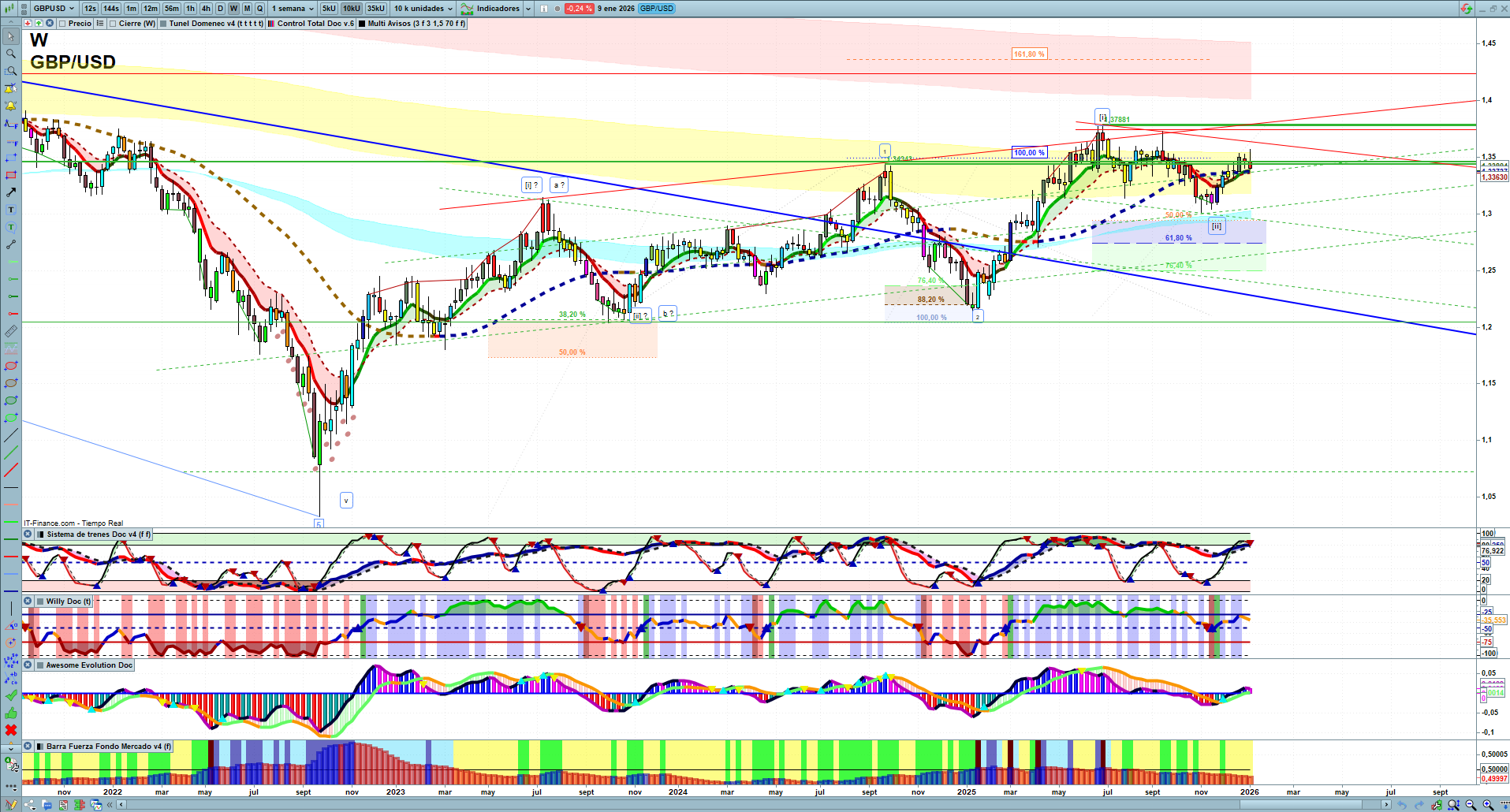Open Willy Doc indicator settings icon
Screen dimensions: 1510x812
point(28,602)
